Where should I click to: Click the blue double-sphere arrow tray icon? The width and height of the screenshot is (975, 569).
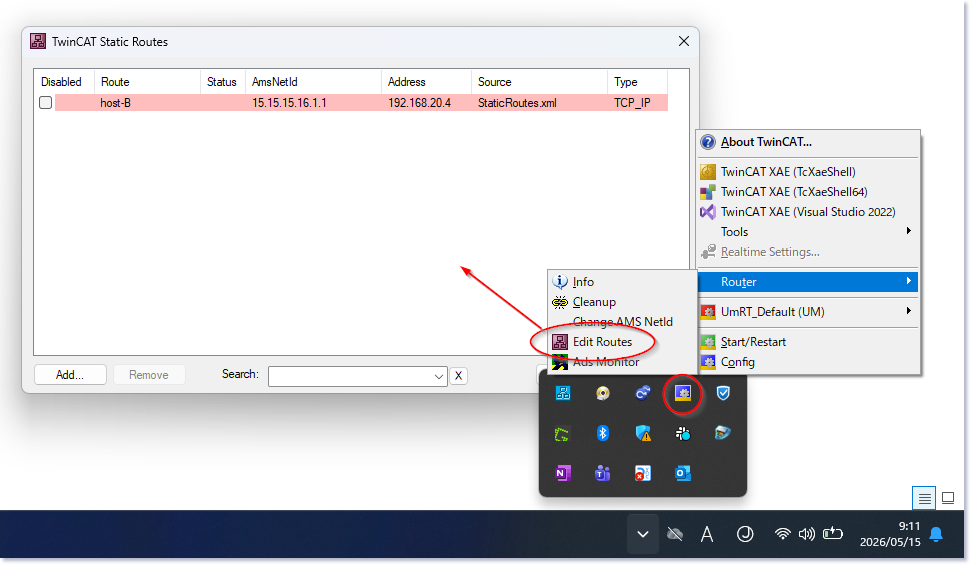(x=642, y=393)
